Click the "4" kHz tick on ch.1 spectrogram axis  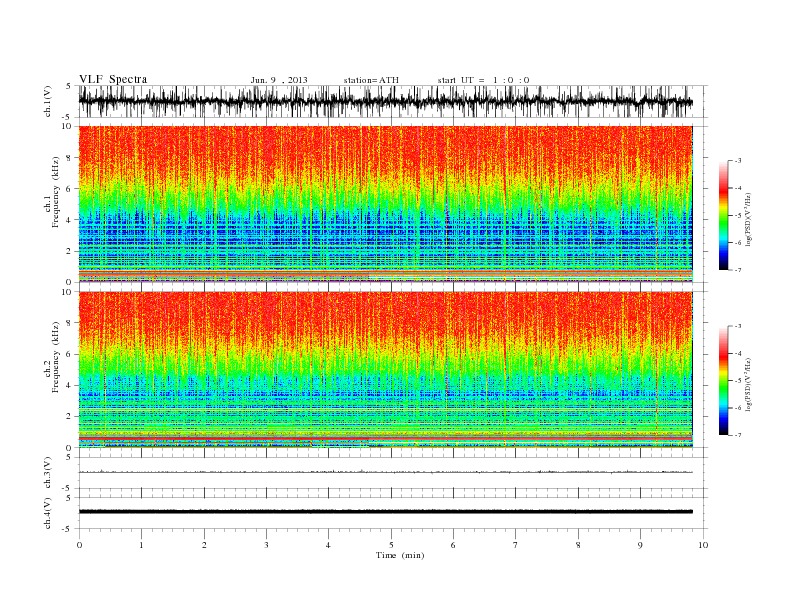coord(69,220)
